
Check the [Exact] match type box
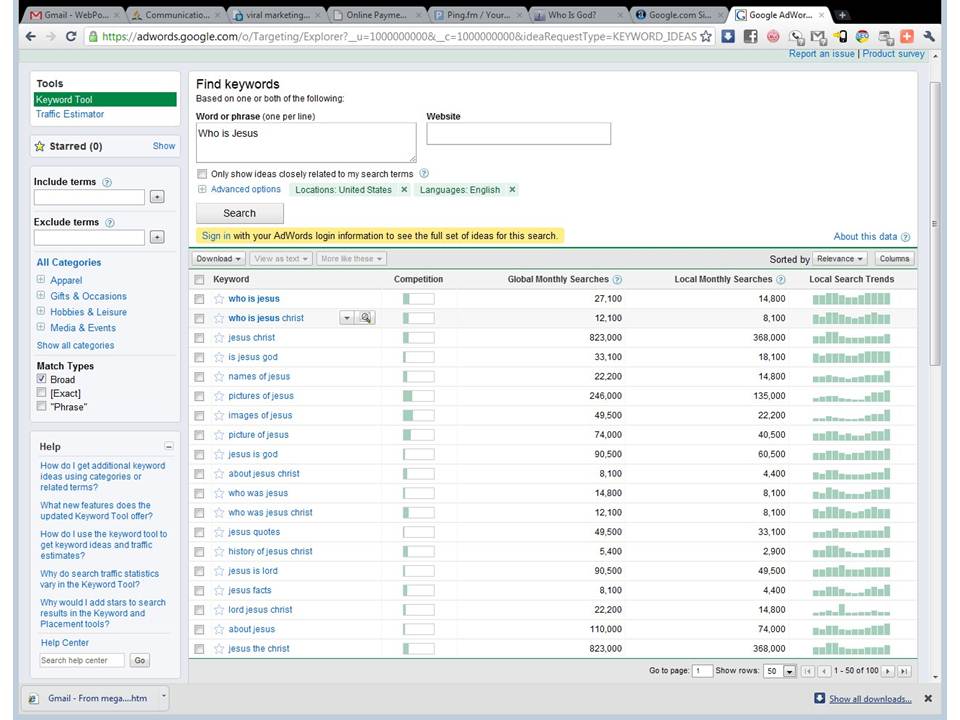tap(41, 394)
